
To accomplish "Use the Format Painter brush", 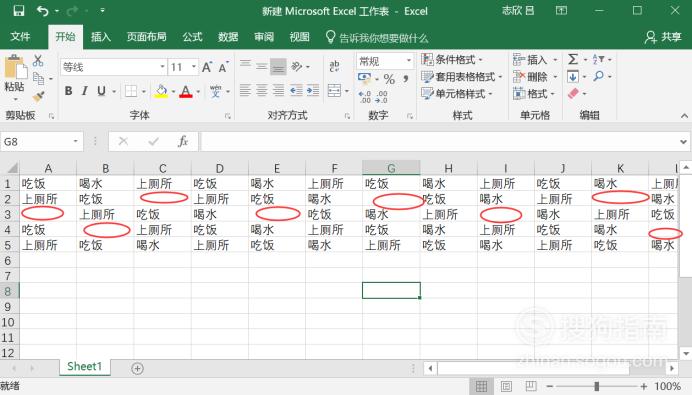I will point(38,96).
